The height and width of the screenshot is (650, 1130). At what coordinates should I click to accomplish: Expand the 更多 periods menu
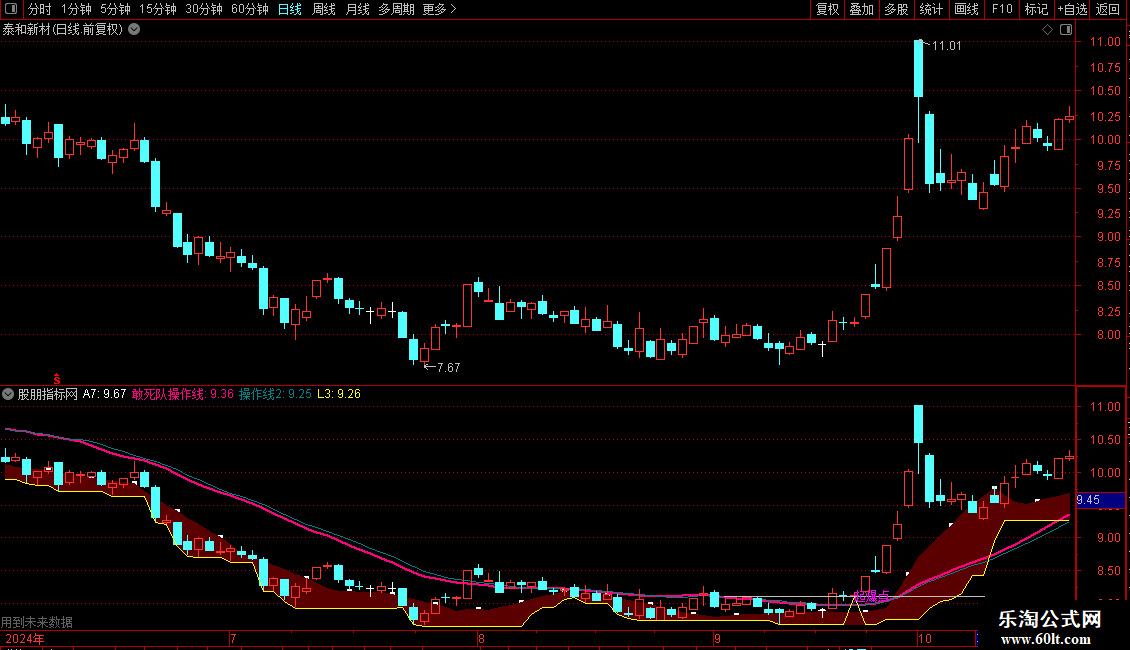[x=440, y=9]
